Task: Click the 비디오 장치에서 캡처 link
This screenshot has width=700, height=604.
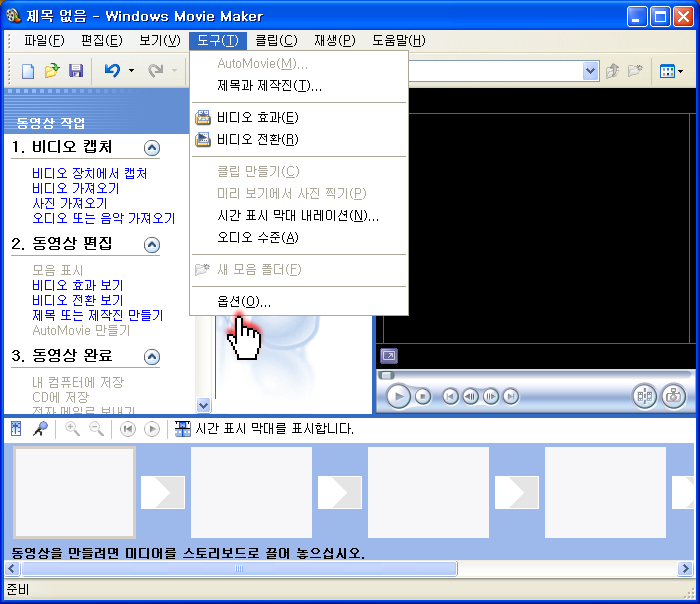Action: point(90,173)
